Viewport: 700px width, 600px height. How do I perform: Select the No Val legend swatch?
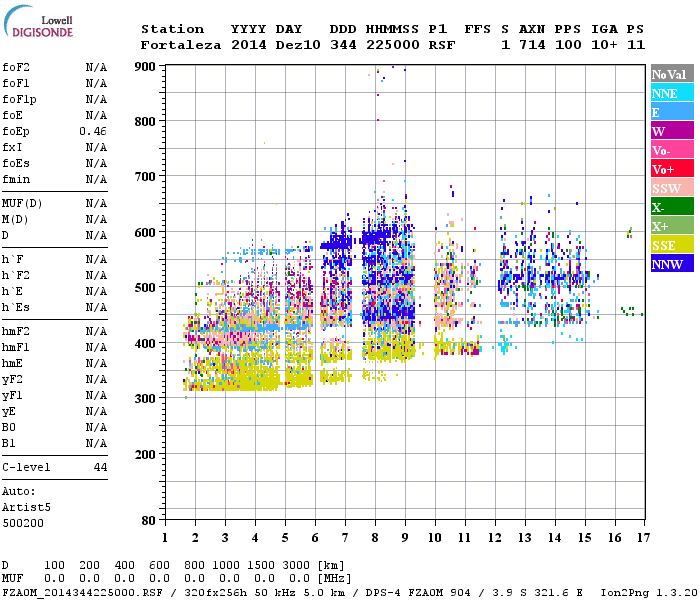672,74
